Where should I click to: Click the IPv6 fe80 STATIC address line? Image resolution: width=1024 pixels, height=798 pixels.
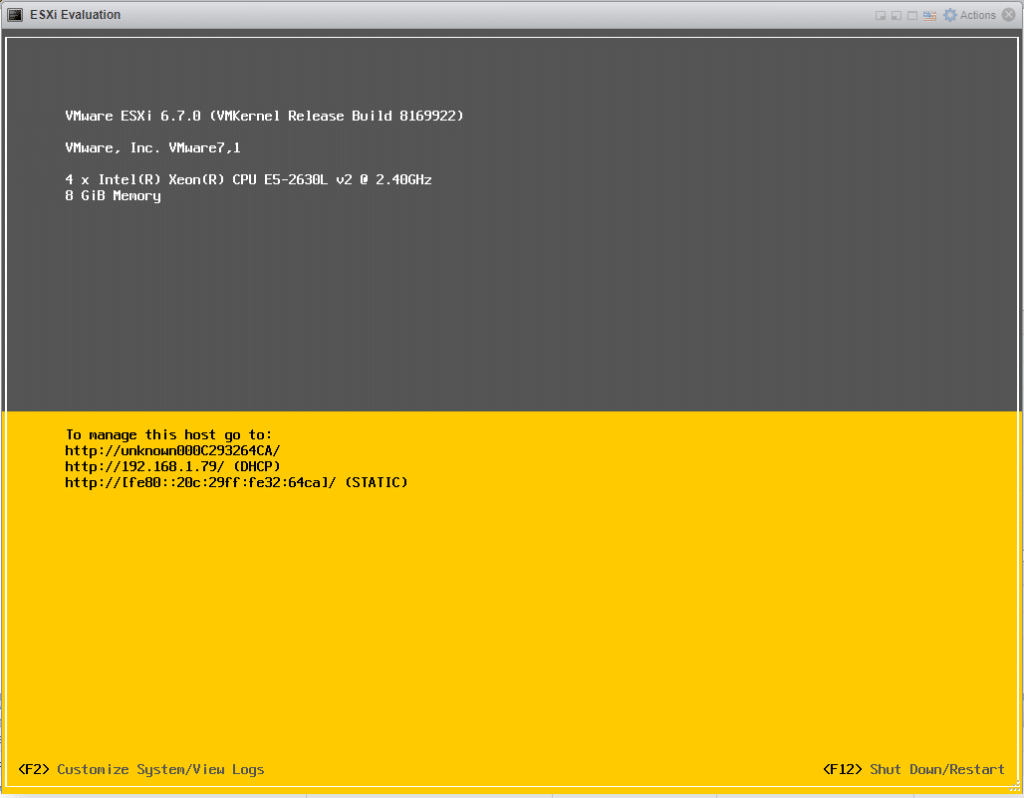(236, 483)
